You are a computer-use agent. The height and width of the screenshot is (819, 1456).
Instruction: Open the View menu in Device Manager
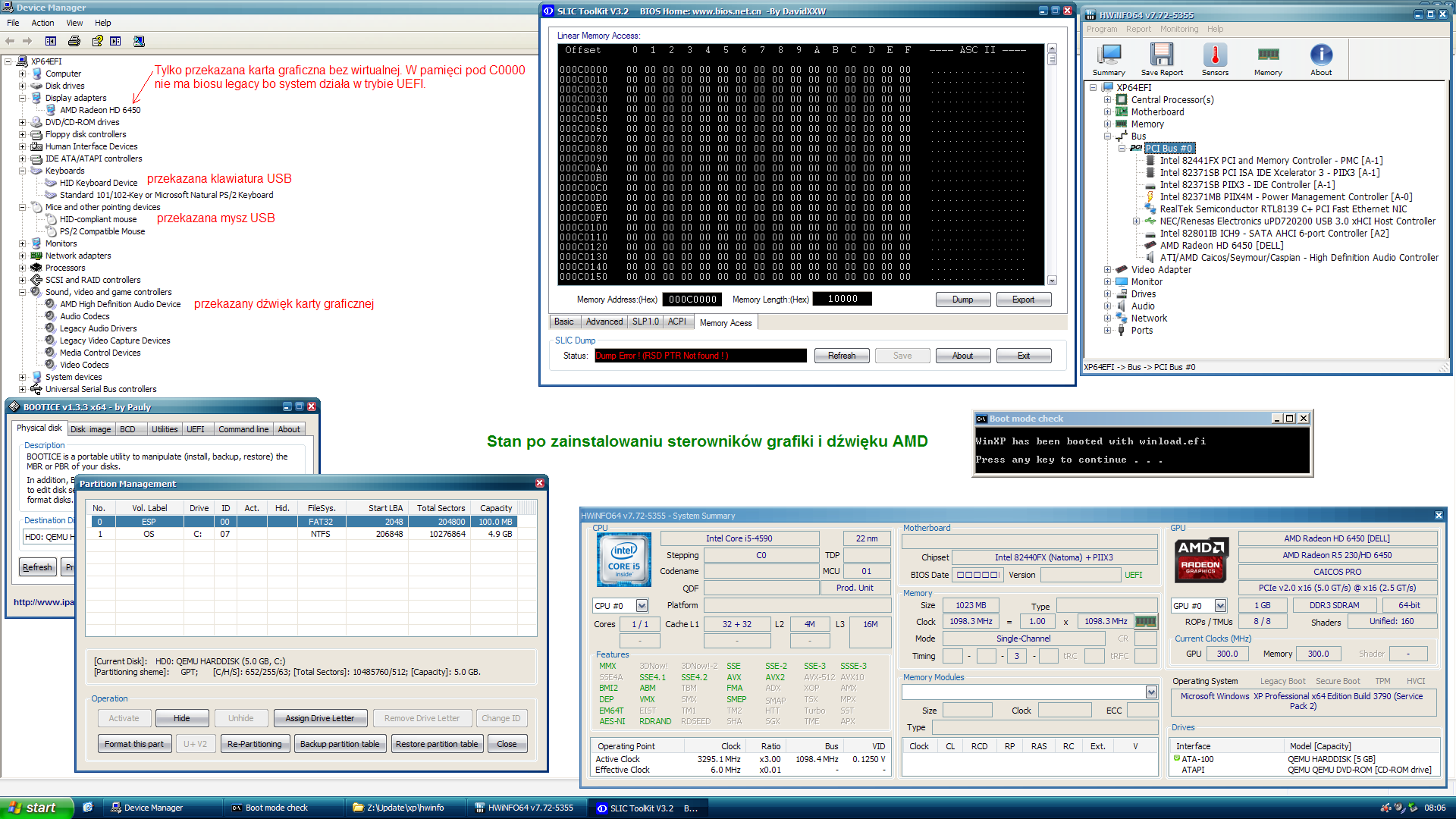pos(74,23)
